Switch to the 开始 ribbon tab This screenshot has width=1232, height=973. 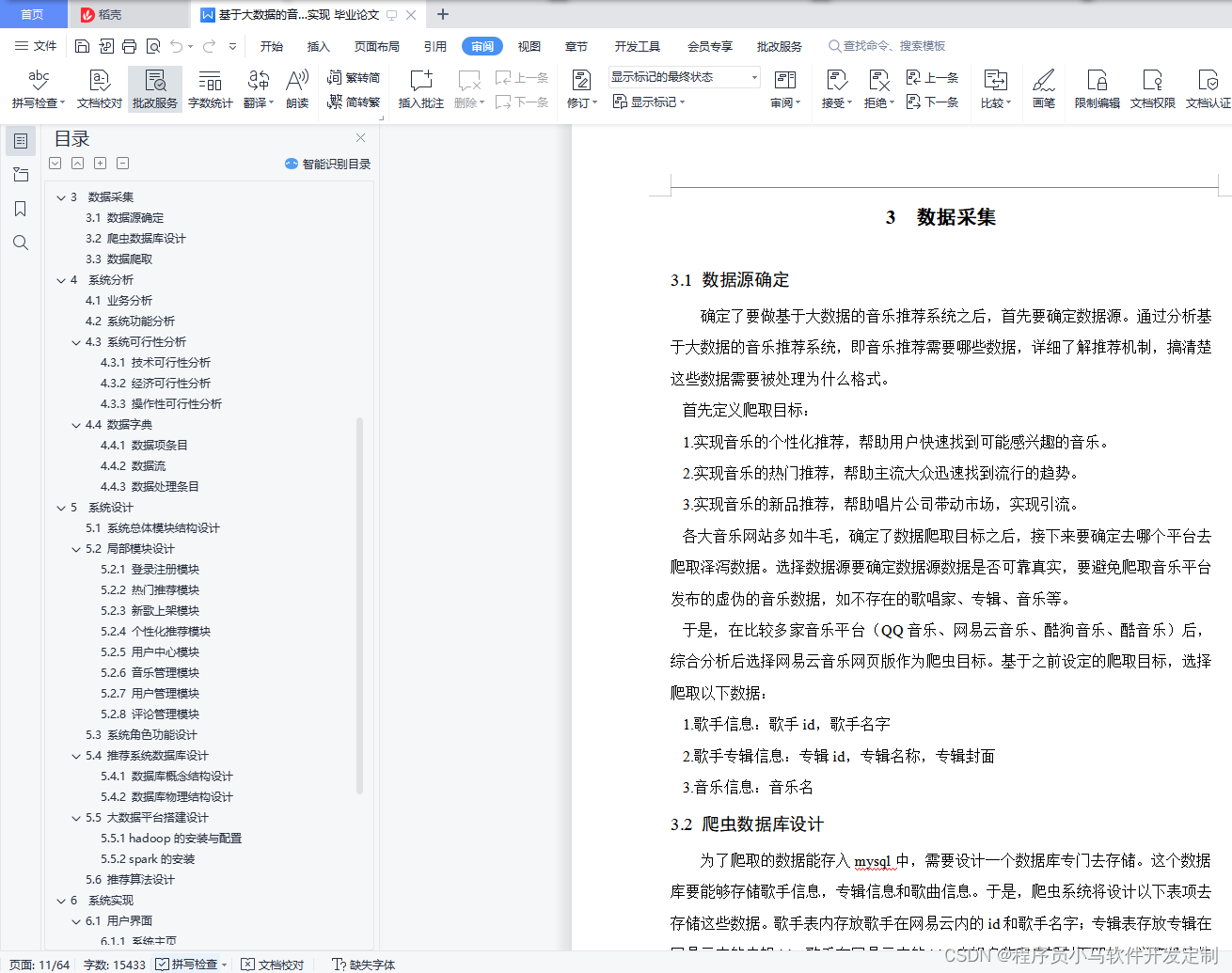coord(272,46)
